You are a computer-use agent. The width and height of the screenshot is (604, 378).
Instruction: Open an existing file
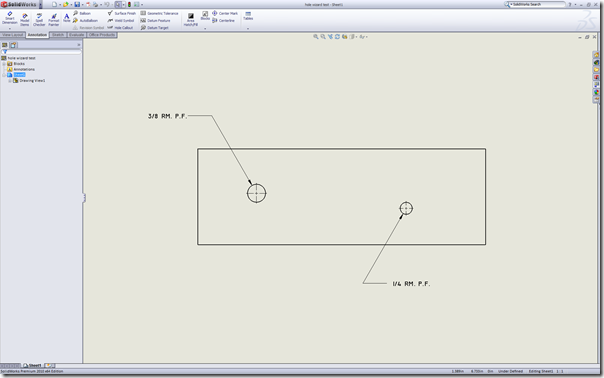pyautogui.click(x=65, y=4)
